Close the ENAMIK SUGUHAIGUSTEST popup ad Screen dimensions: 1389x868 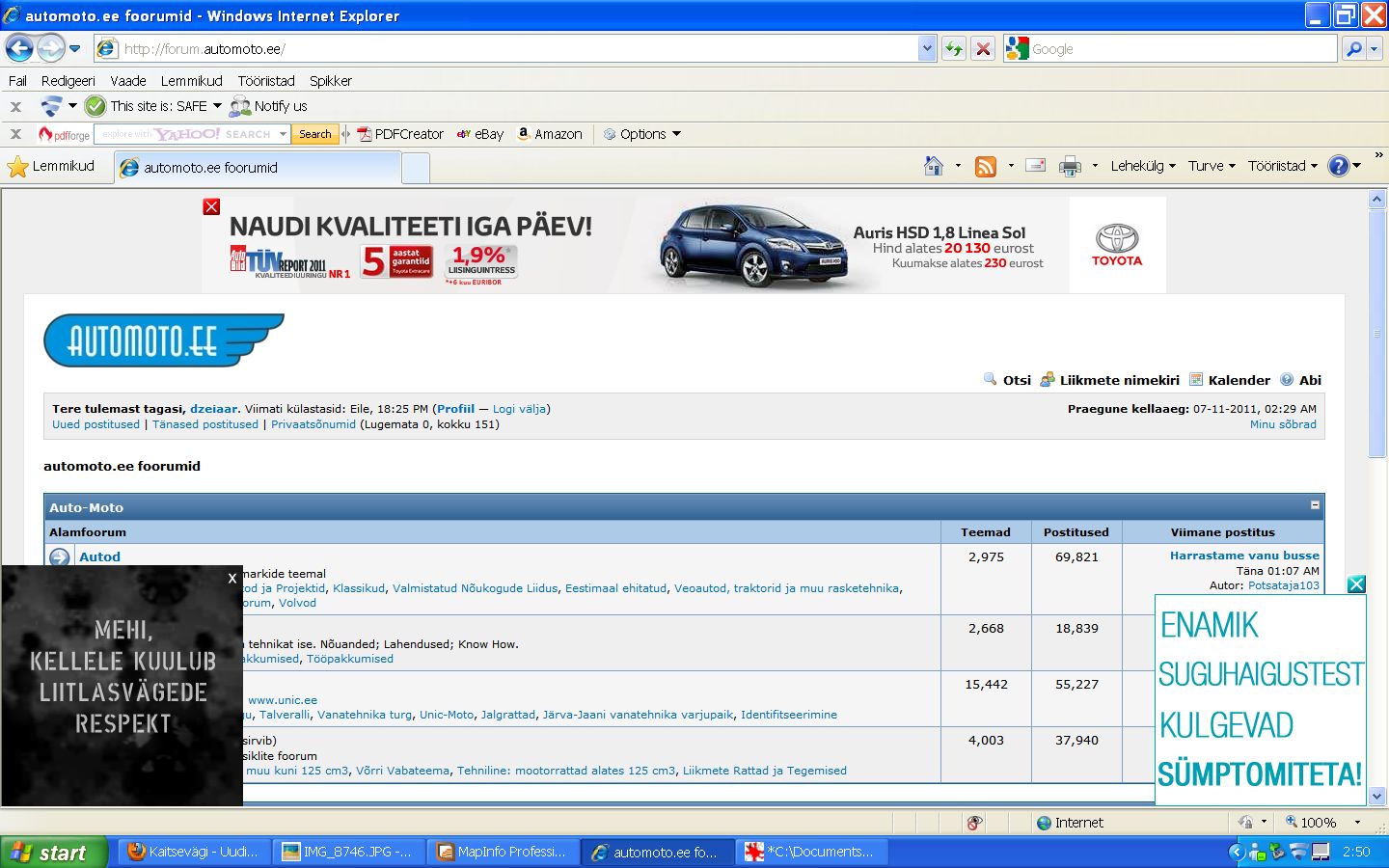1356,584
